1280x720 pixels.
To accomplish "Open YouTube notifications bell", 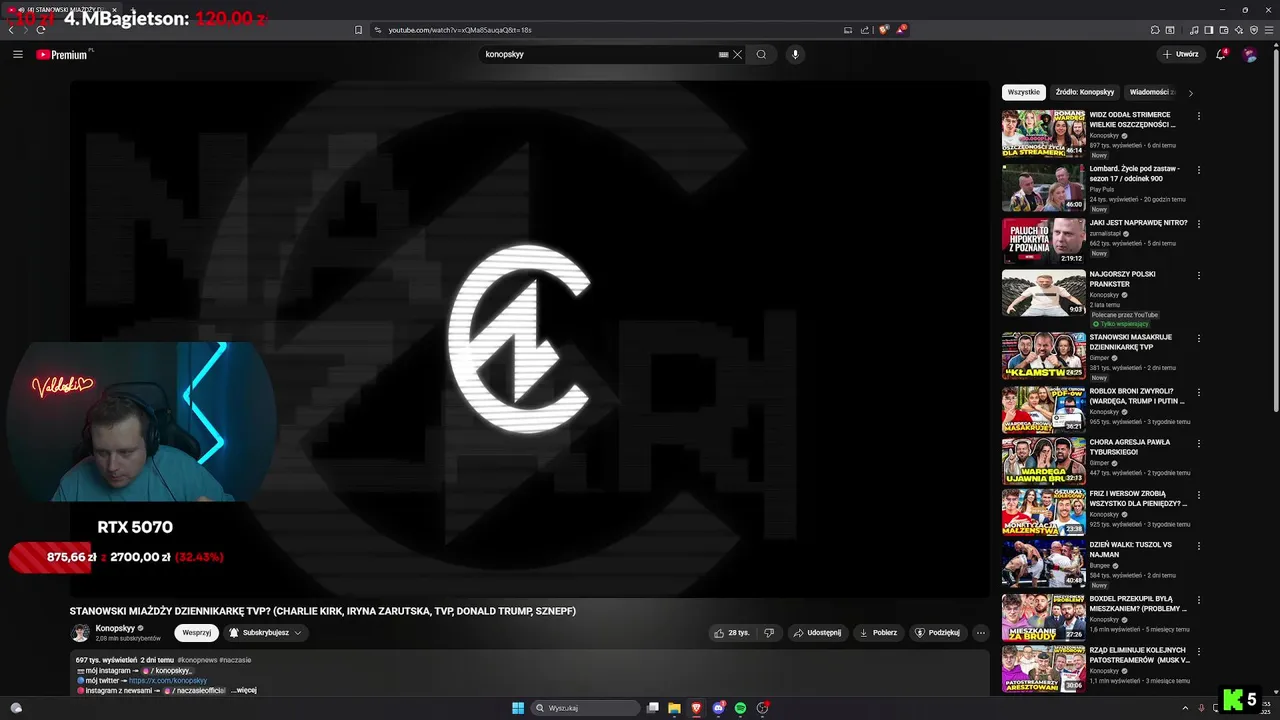I will click(1221, 54).
